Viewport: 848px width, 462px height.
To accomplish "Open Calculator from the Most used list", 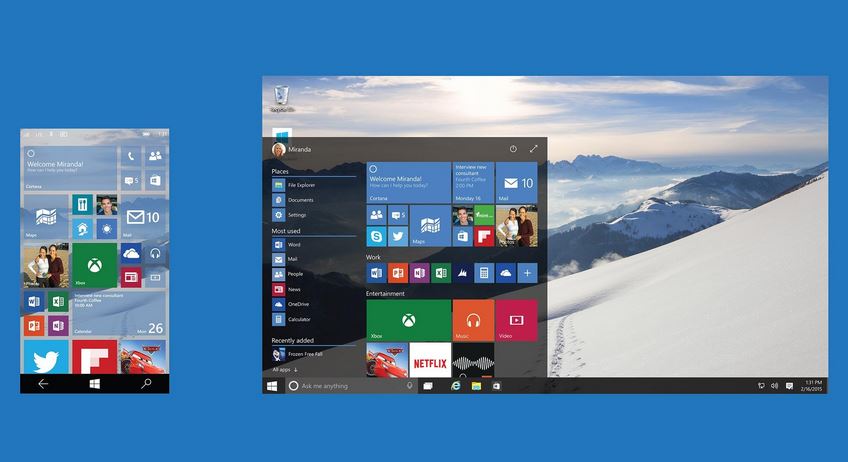I will [299, 319].
